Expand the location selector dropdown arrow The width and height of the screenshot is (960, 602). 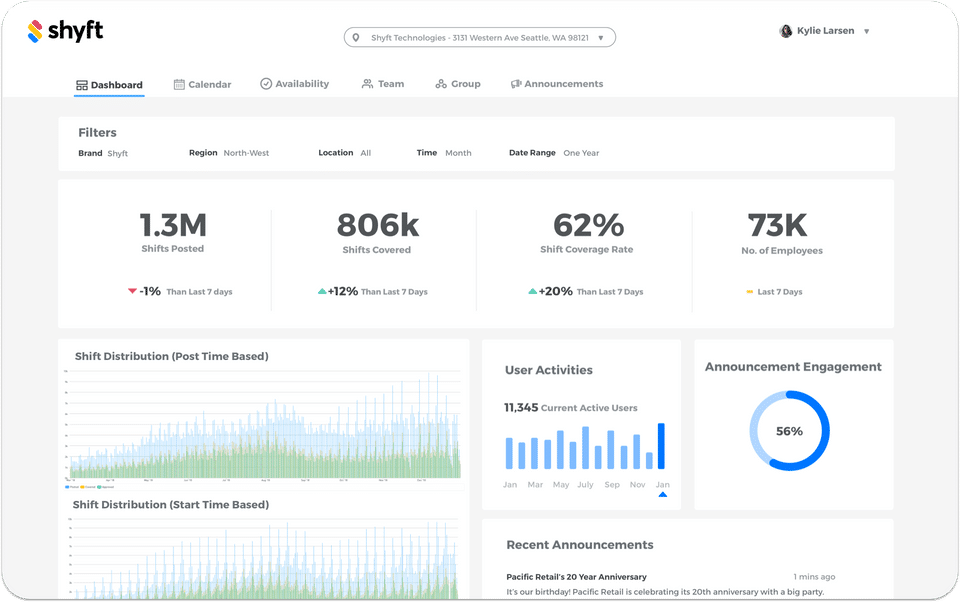pos(601,38)
